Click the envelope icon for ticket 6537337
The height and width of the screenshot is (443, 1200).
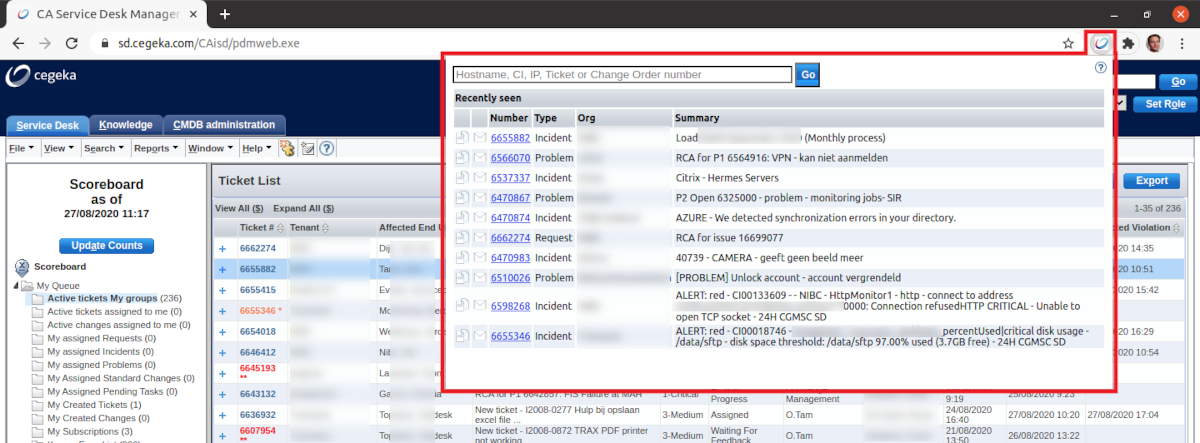click(479, 178)
